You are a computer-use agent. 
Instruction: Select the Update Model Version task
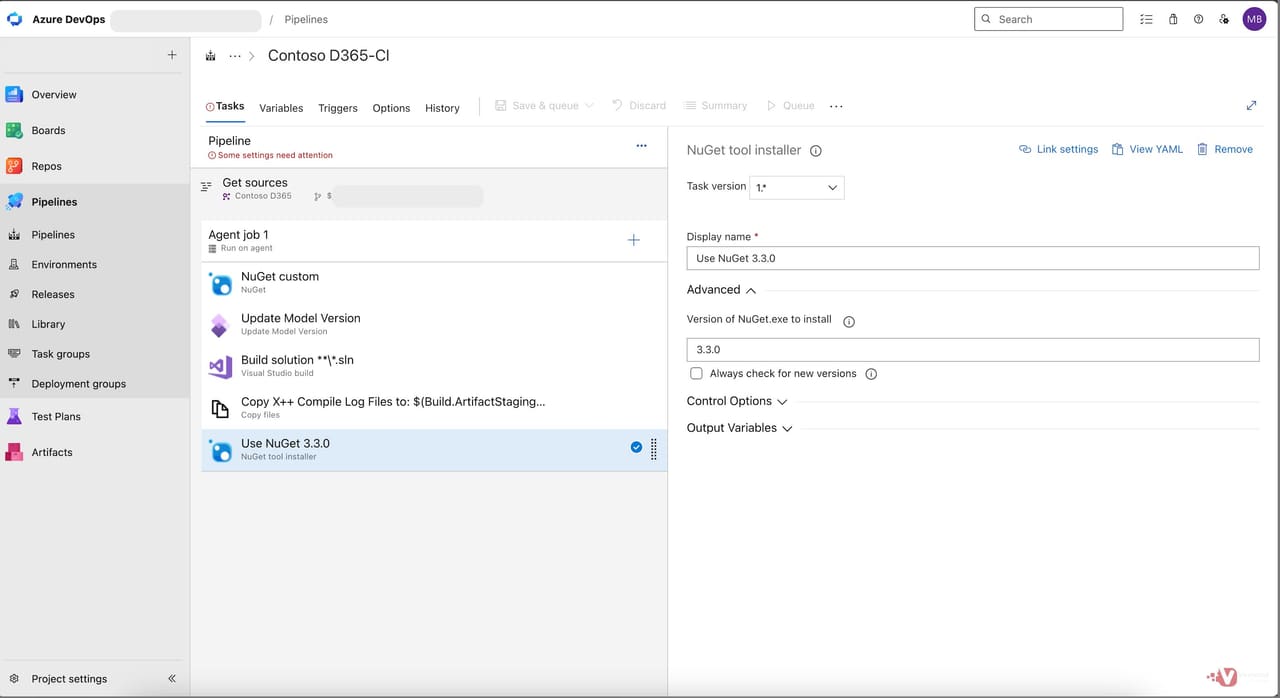click(x=434, y=324)
